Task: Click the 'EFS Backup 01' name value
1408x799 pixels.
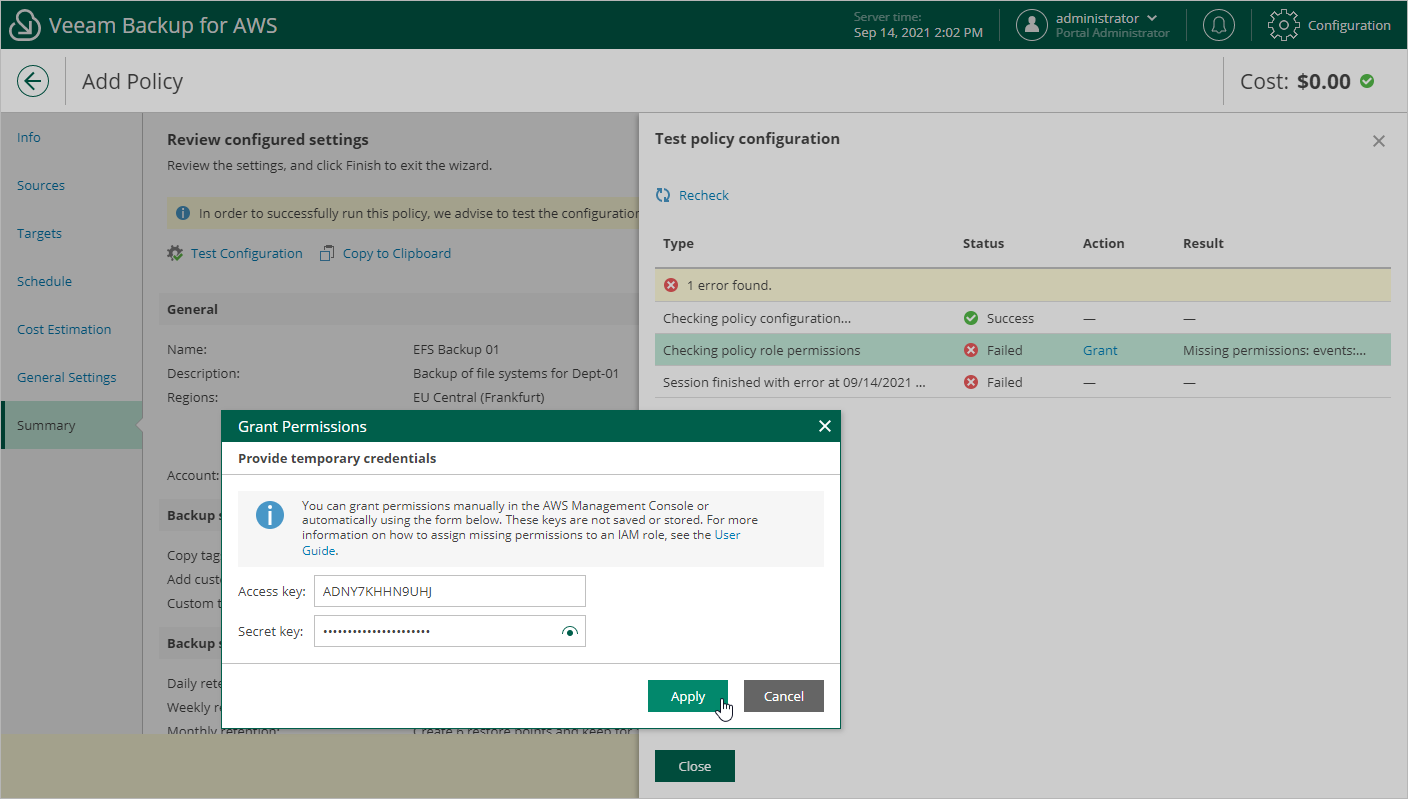Action: 456,349
